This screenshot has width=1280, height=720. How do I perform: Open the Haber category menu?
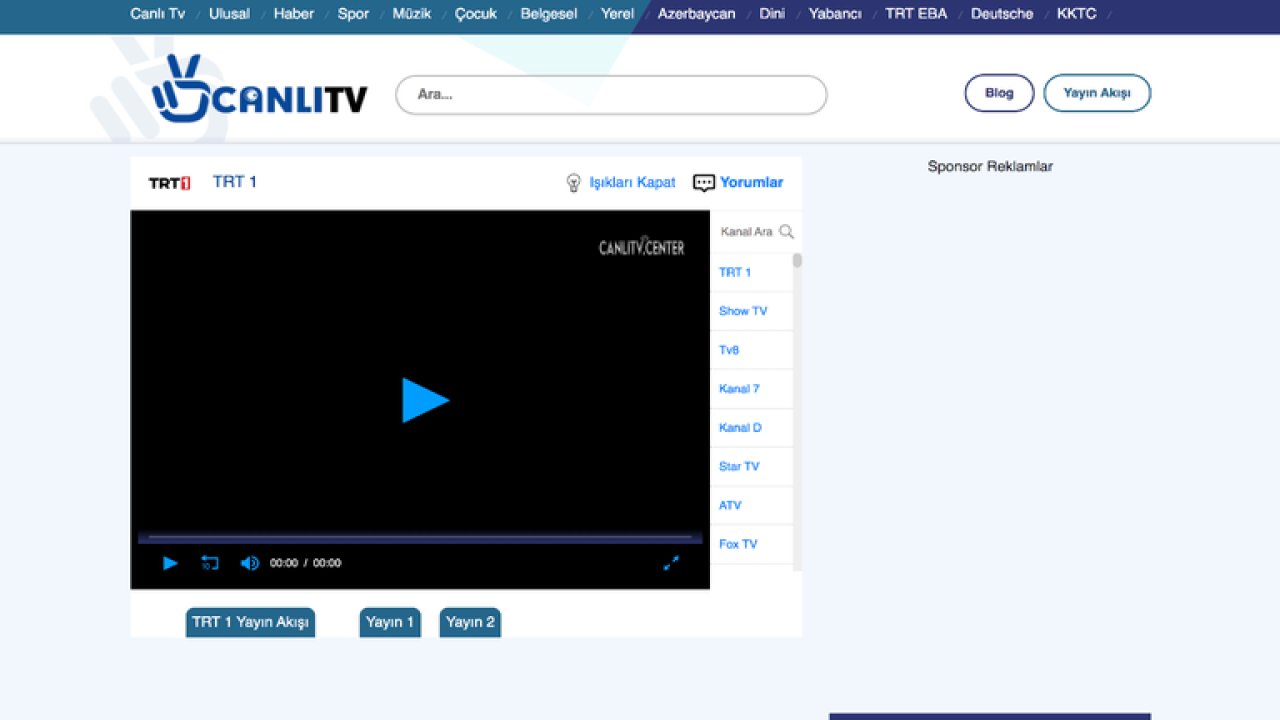pyautogui.click(x=294, y=14)
